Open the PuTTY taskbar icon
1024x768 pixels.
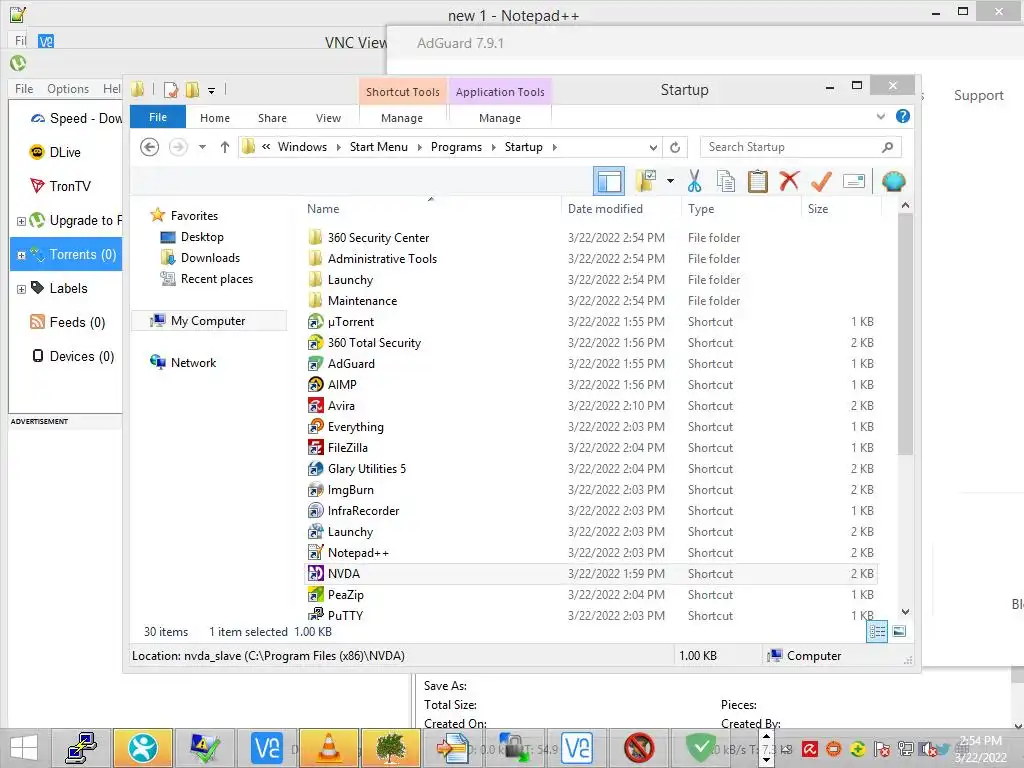click(81, 748)
